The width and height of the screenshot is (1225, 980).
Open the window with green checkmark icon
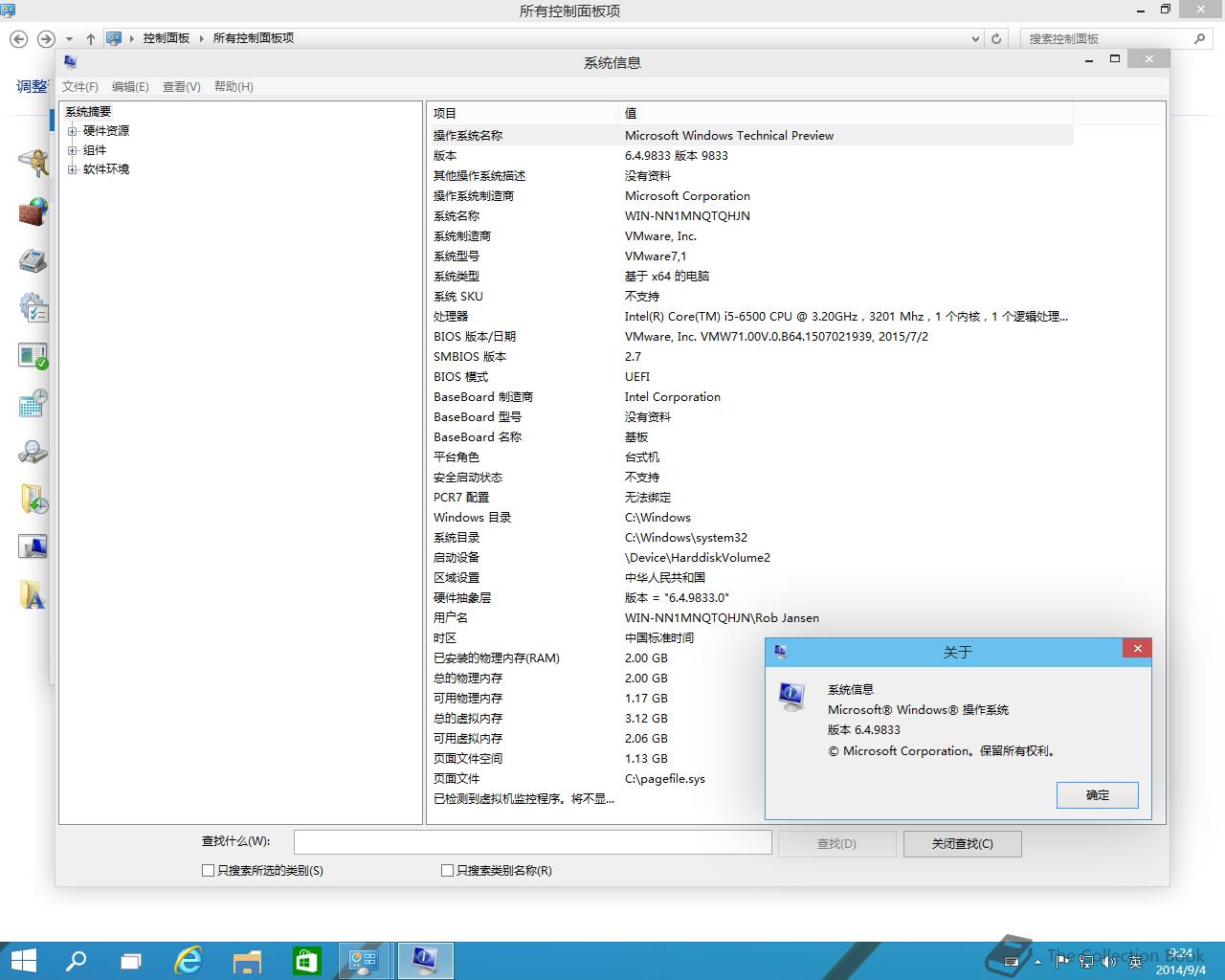point(33,356)
